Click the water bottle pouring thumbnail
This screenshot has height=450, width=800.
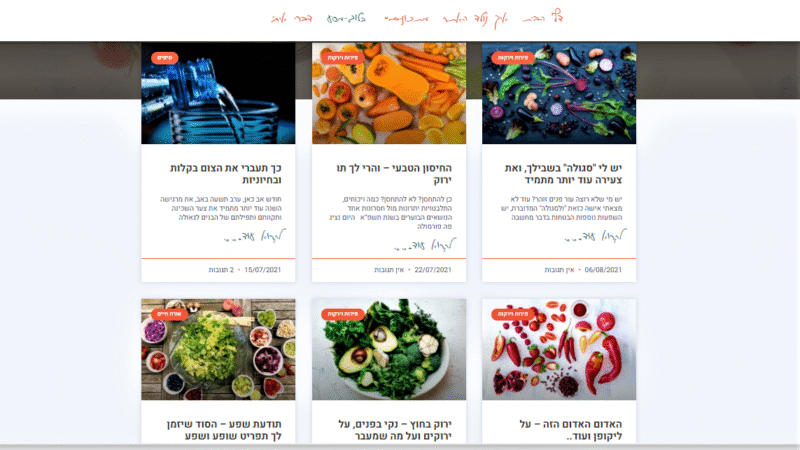218,93
